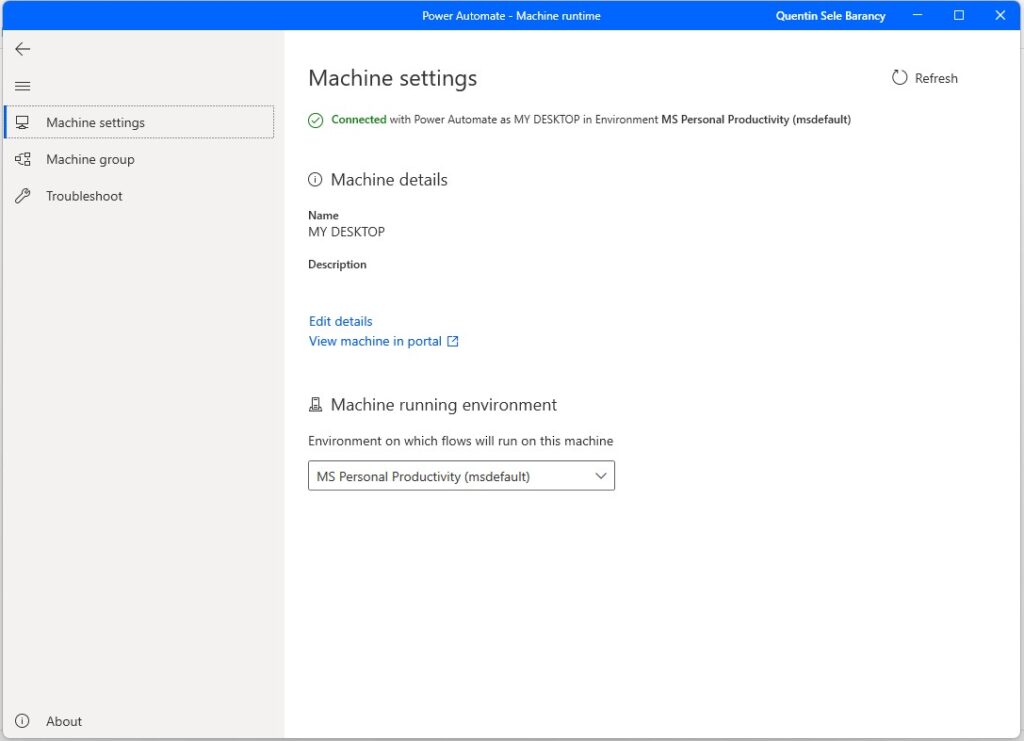Screen dimensions: 1024x741
Task: Open Troubleshoot via its wrench icon
Action: [22, 196]
